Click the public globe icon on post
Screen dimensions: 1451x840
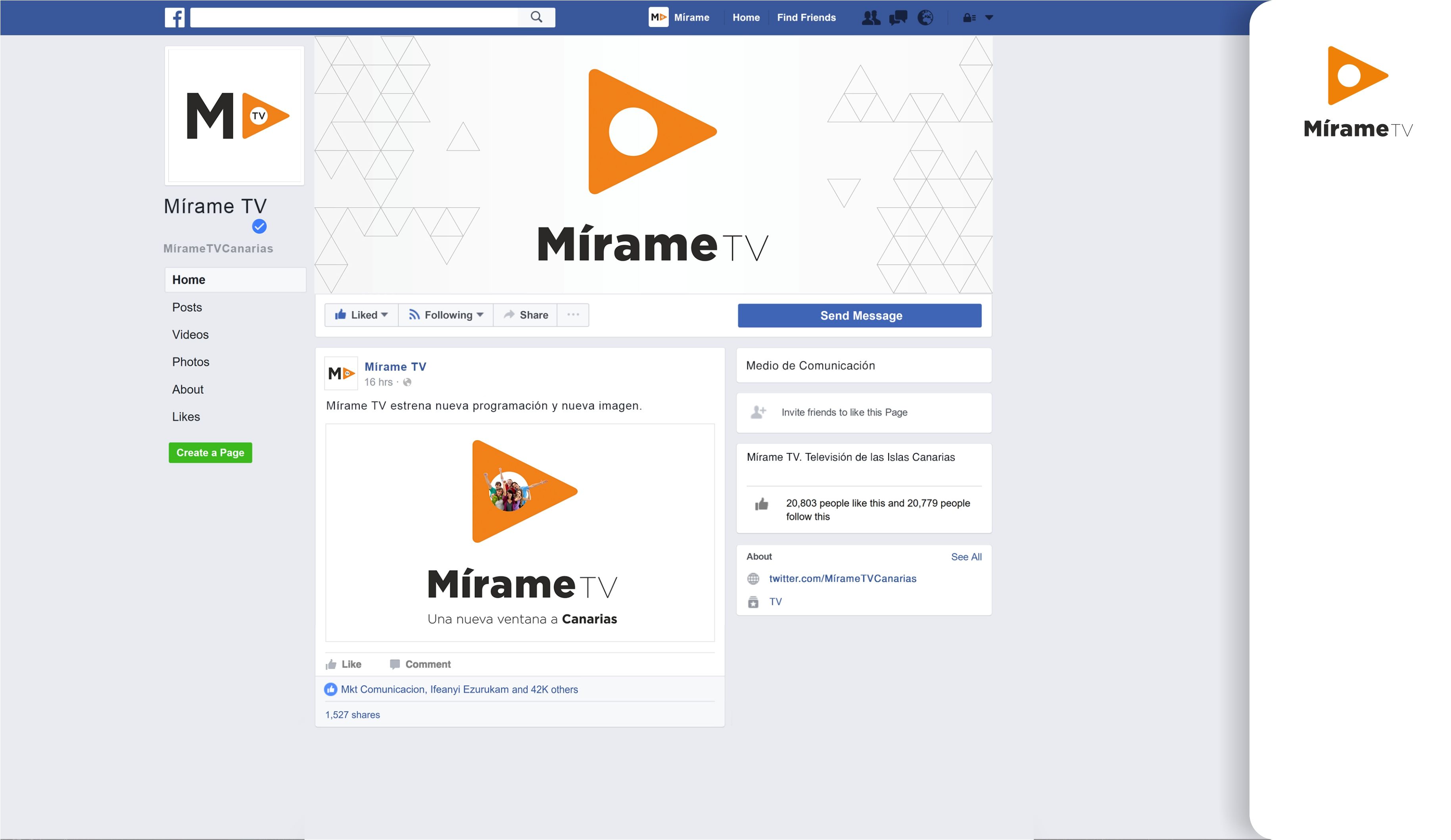point(407,382)
